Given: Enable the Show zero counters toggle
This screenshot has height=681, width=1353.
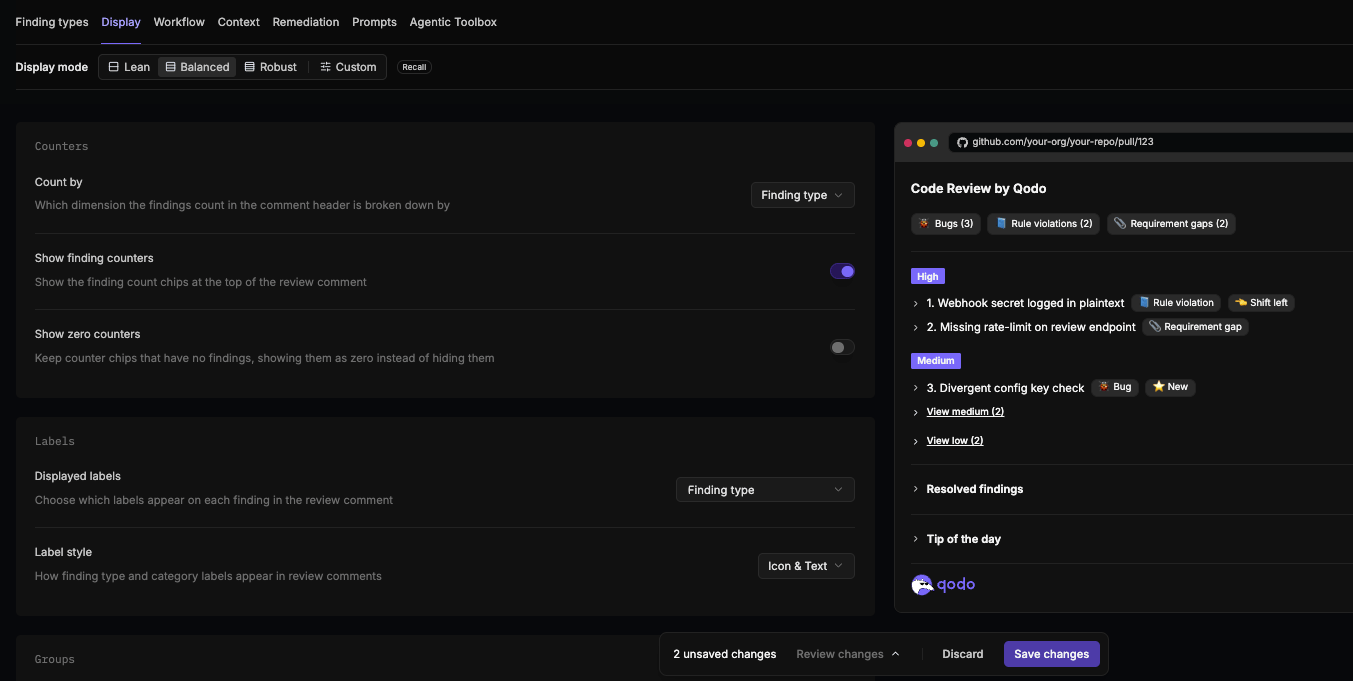Looking at the screenshot, I should [842, 347].
